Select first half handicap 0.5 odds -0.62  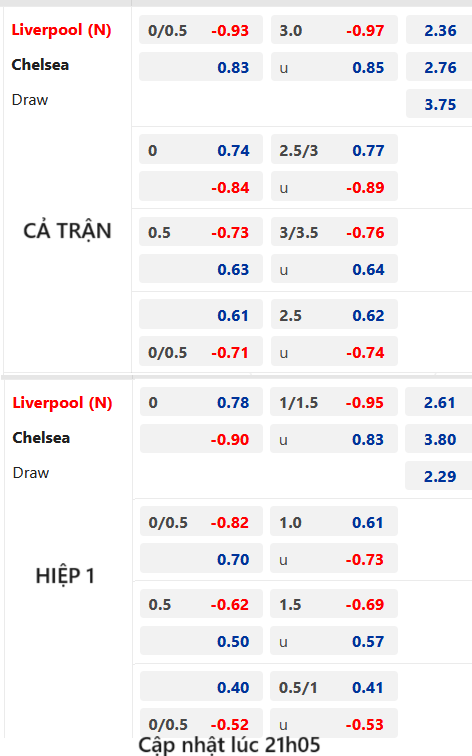pos(202,604)
